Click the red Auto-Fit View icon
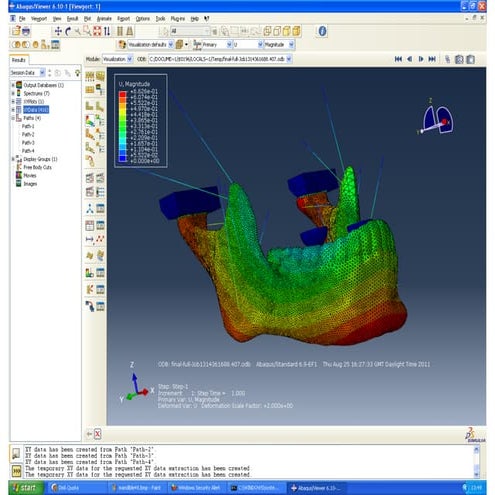This screenshot has width=495, height=495. pyautogui.click(x=97, y=31)
